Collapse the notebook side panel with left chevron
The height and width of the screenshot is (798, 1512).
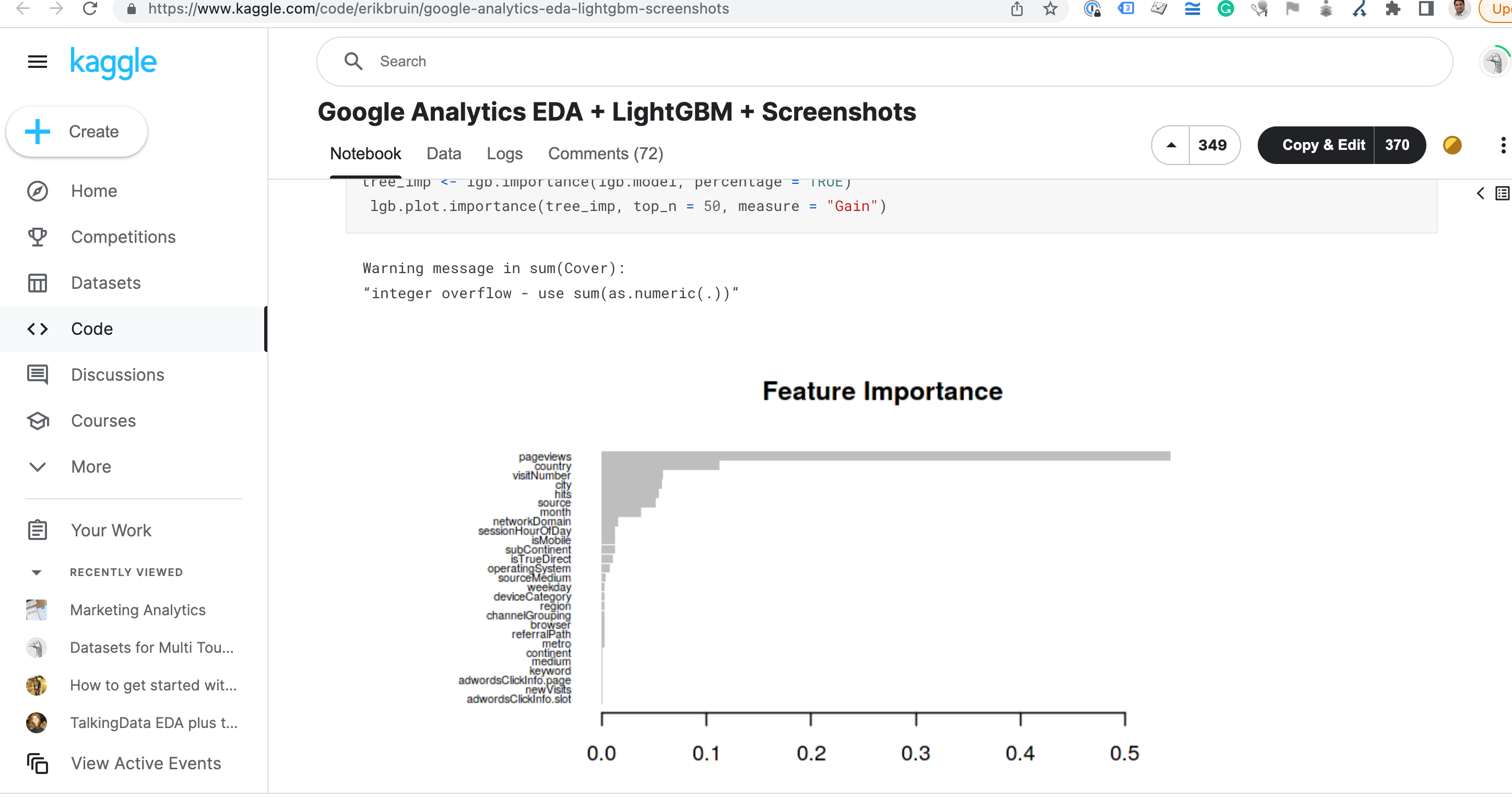(1480, 193)
